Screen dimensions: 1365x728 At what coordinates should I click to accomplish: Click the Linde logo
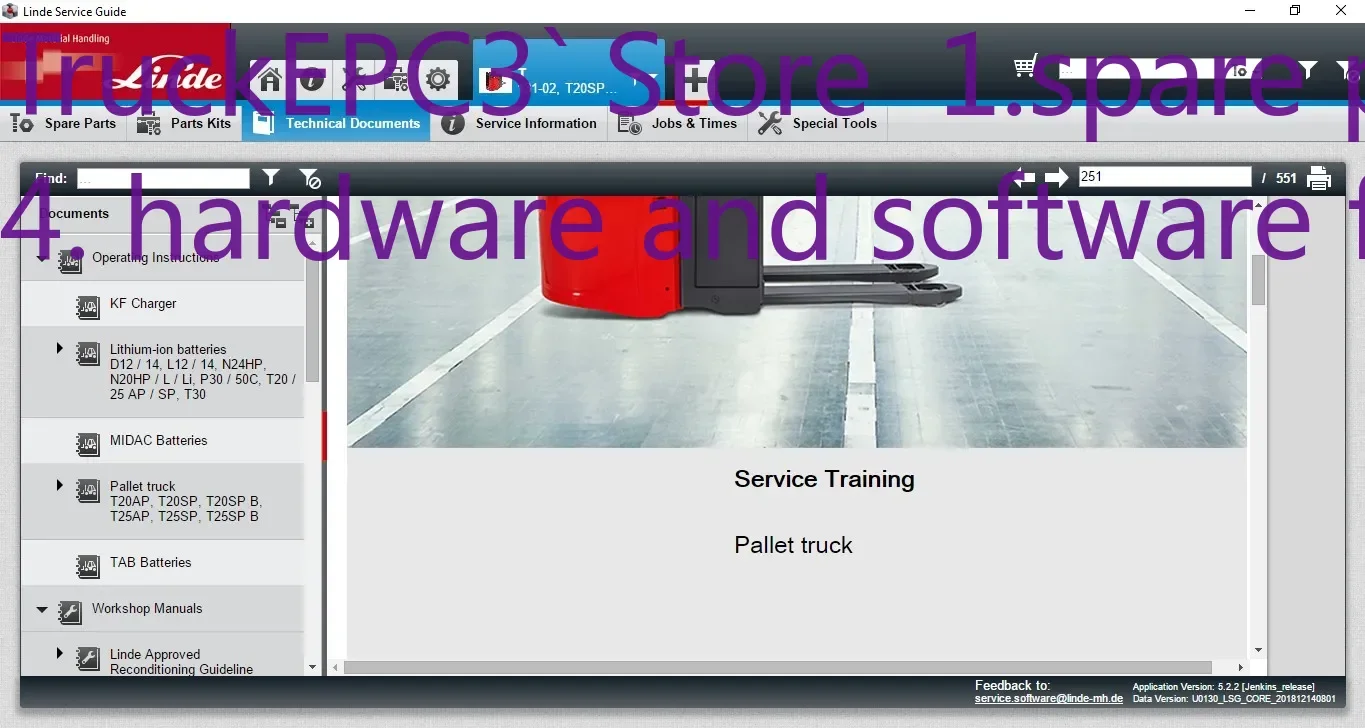[166, 77]
